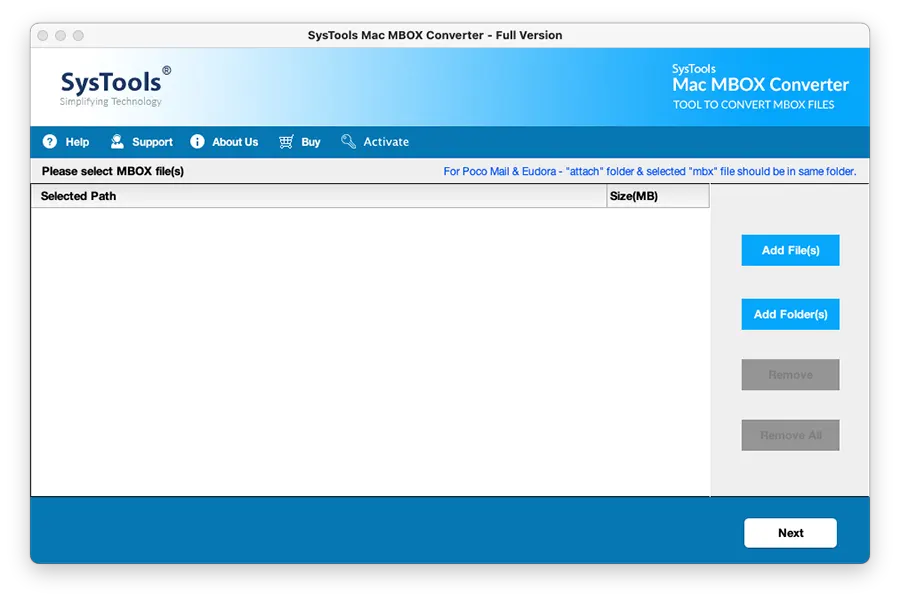Open the Help menu
Viewport: 900px width, 601px height.
[66, 142]
